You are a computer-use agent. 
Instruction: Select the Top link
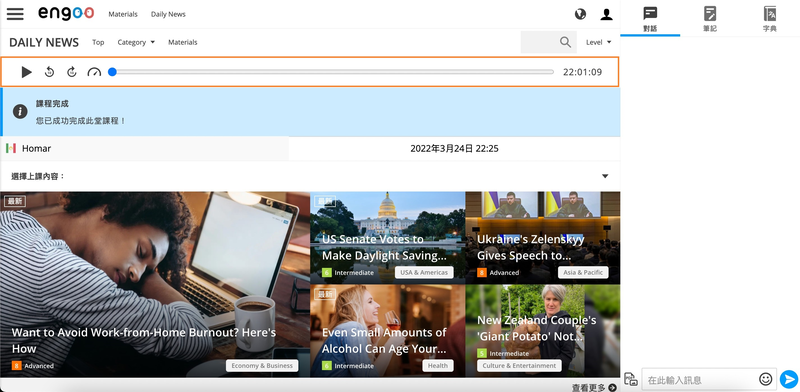(98, 42)
